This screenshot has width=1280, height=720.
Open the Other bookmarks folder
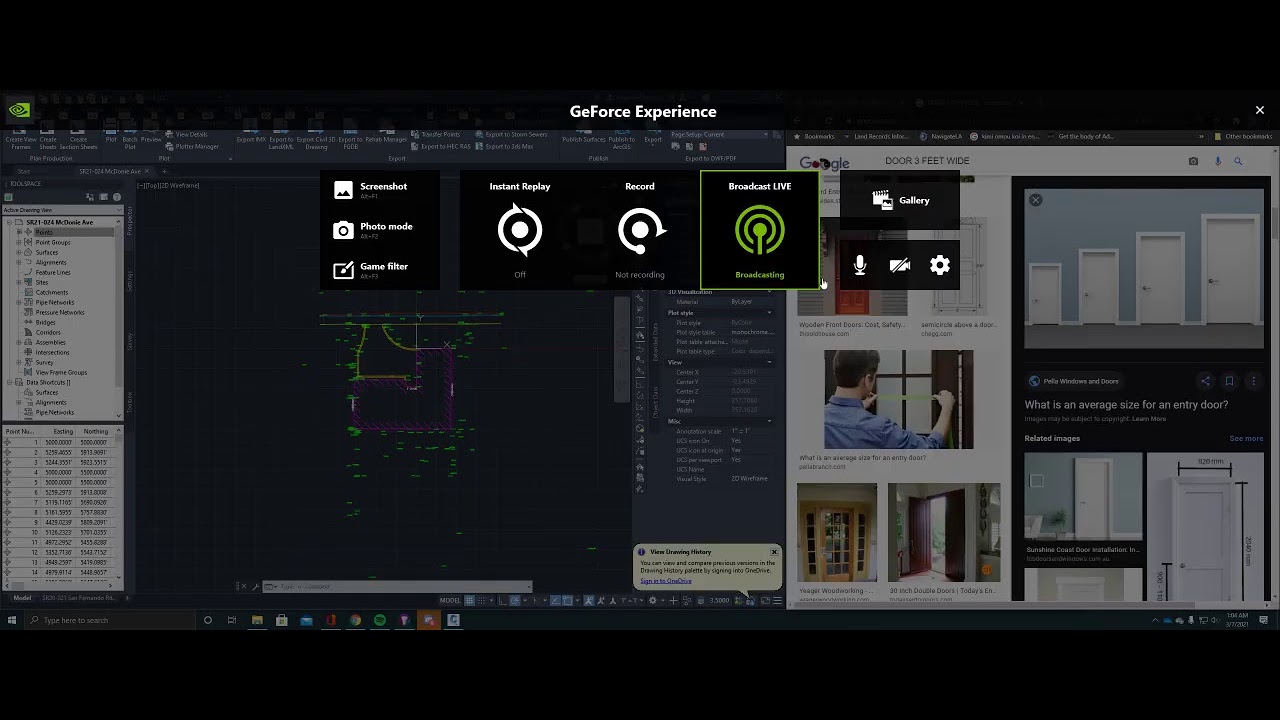click(1244, 136)
